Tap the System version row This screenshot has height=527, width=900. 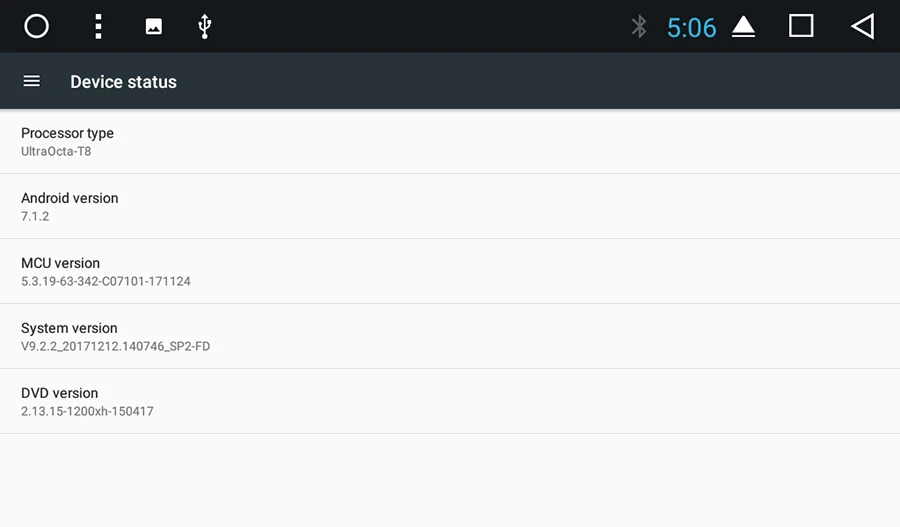click(x=450, y=336)
